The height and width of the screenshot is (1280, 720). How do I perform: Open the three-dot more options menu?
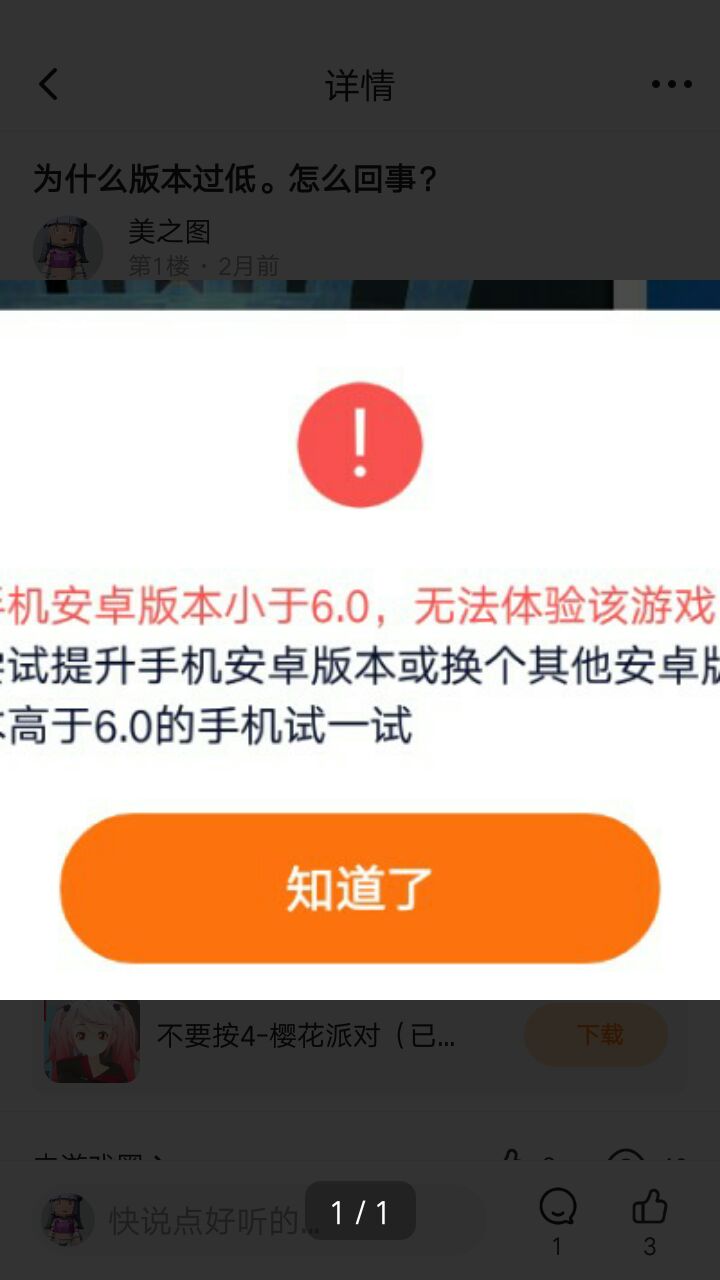click(x=671, y=84)
